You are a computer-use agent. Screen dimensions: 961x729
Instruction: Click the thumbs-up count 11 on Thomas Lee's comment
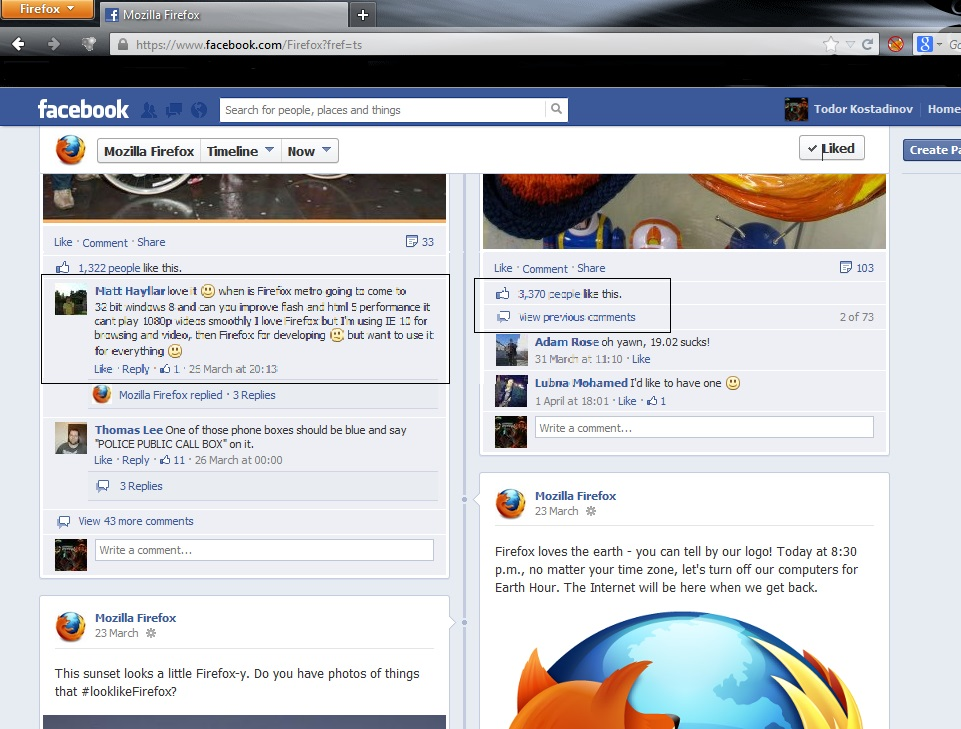point(172,460)
